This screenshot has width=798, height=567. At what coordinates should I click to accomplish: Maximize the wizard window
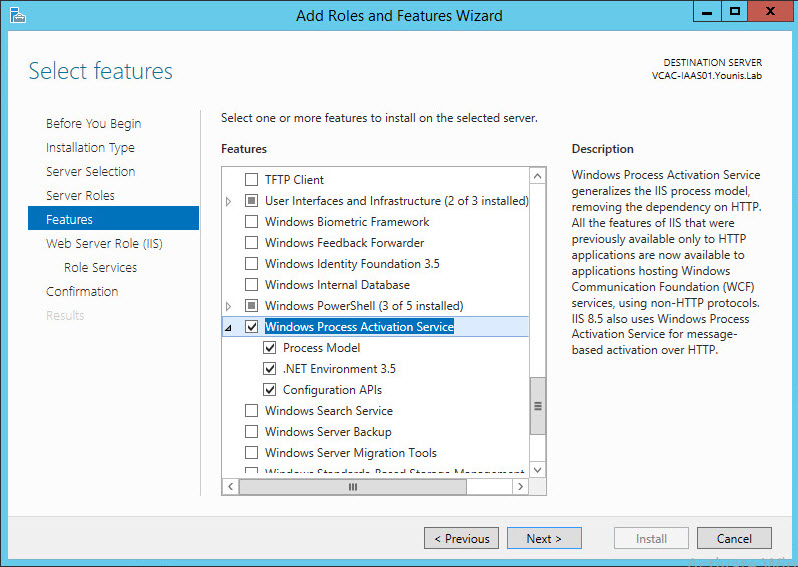coord(735,12)
